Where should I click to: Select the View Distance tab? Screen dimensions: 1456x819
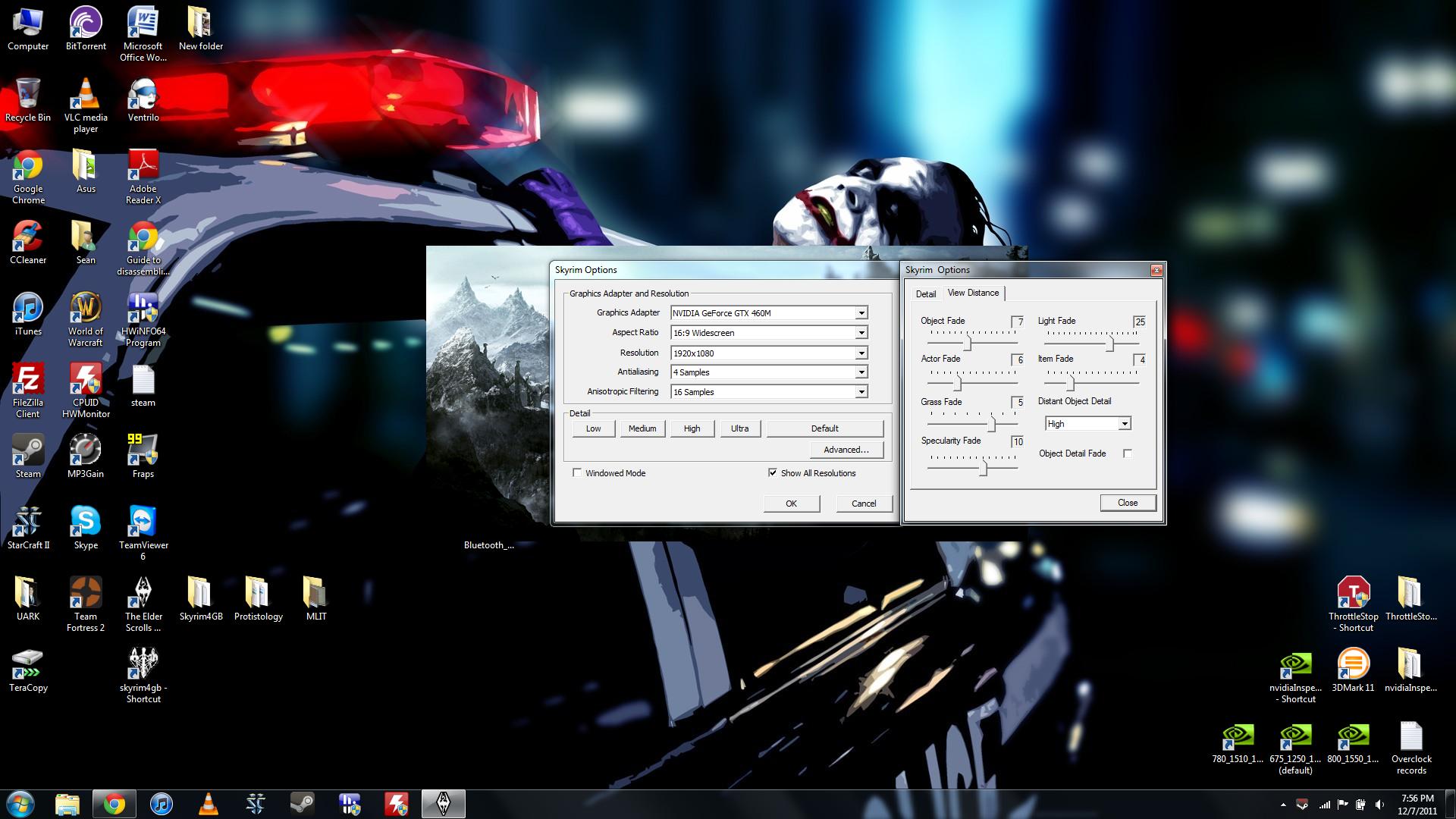973,293
